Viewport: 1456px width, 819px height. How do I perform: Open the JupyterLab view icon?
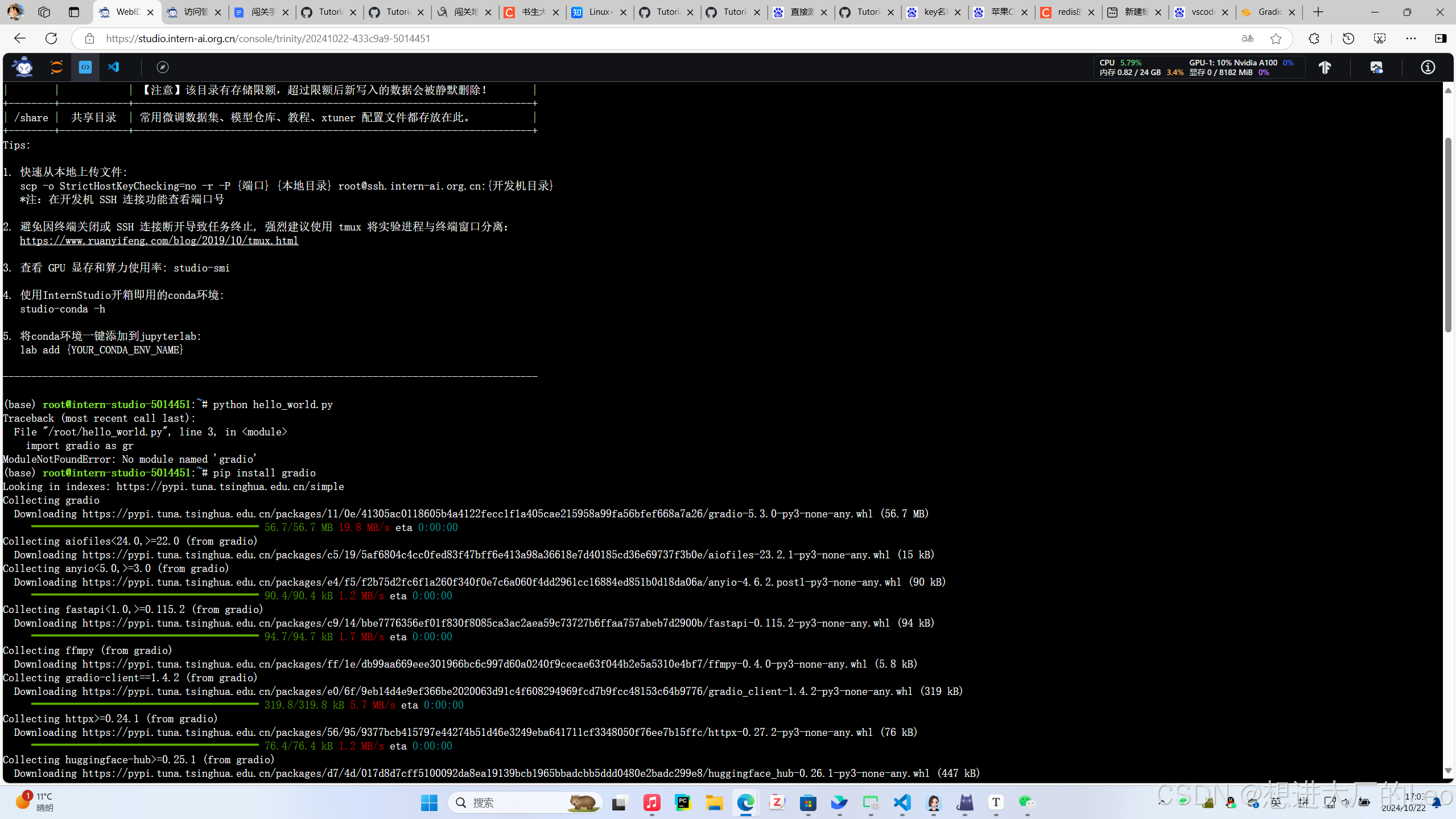click(56, 67)
